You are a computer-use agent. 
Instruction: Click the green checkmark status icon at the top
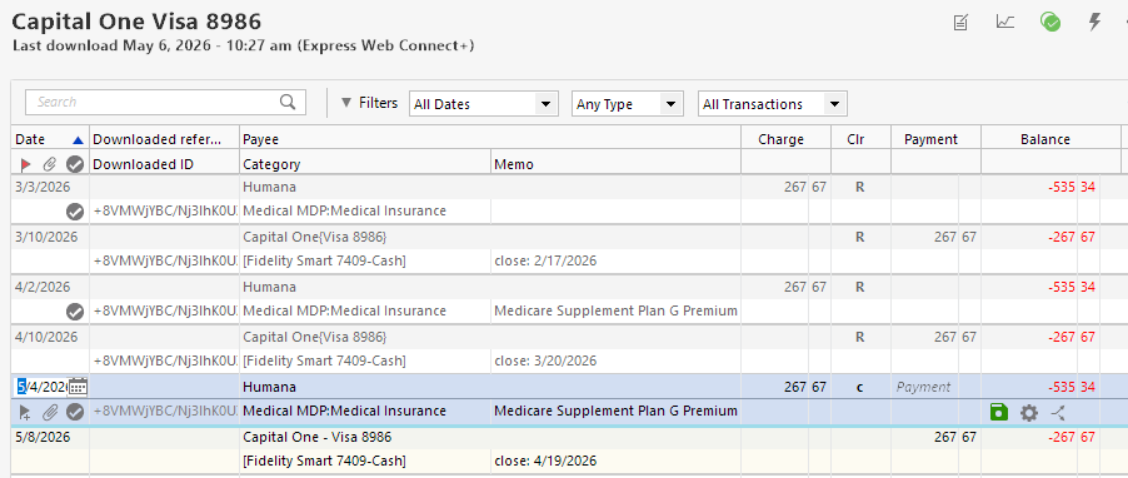(1050, 22)
